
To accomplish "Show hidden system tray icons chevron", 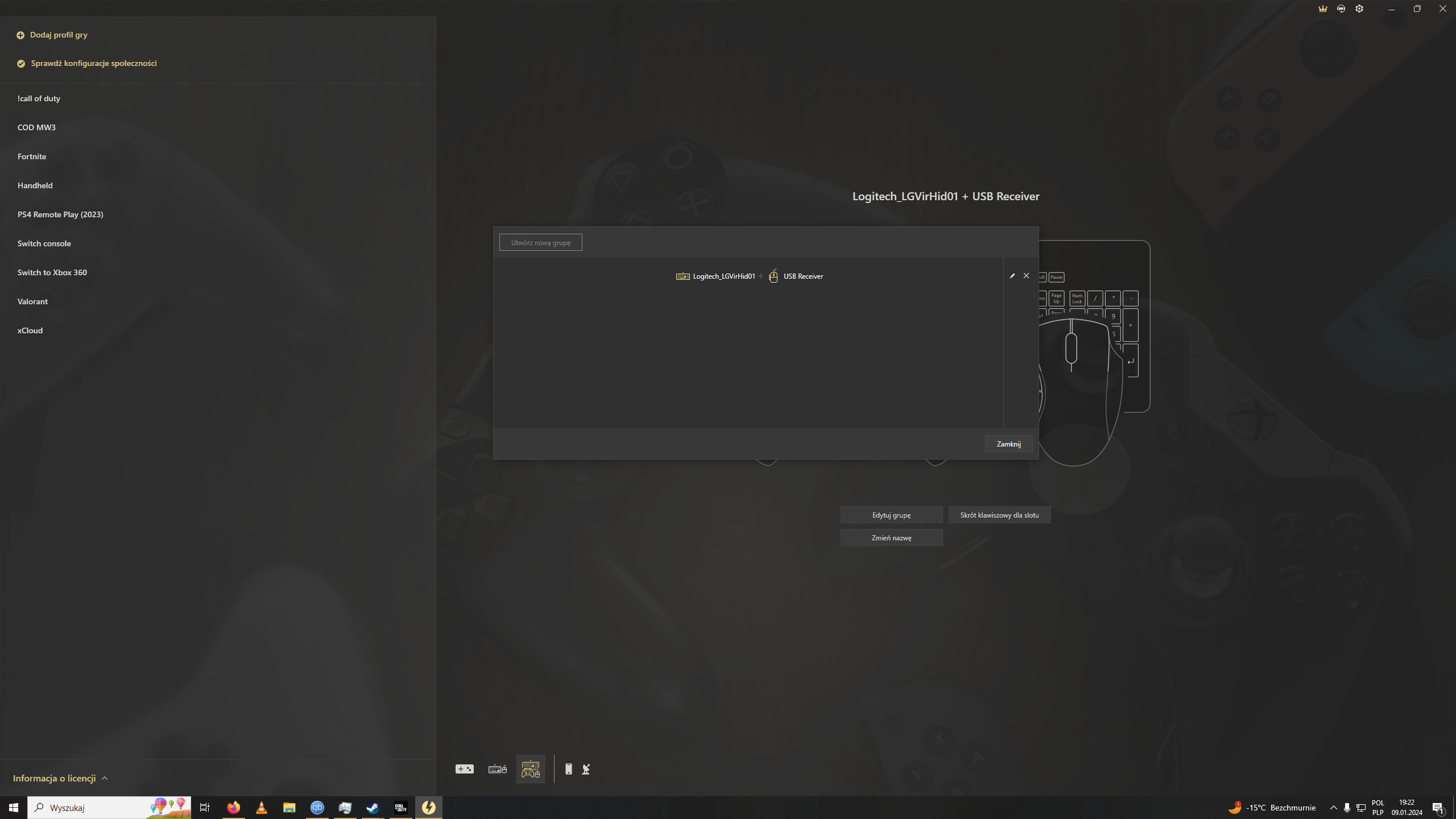I will 1333,808.
